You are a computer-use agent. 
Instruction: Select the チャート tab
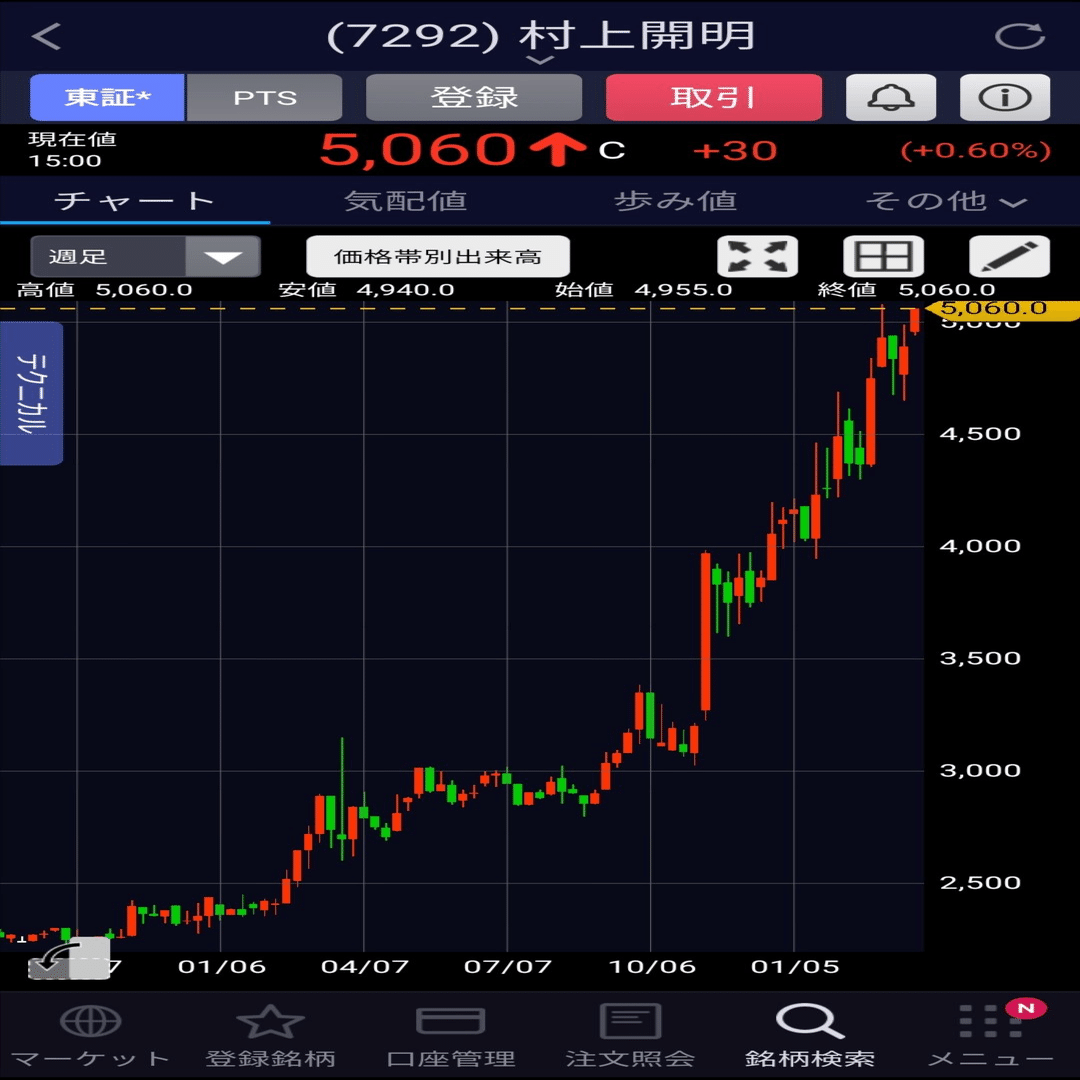coord(135,200)
